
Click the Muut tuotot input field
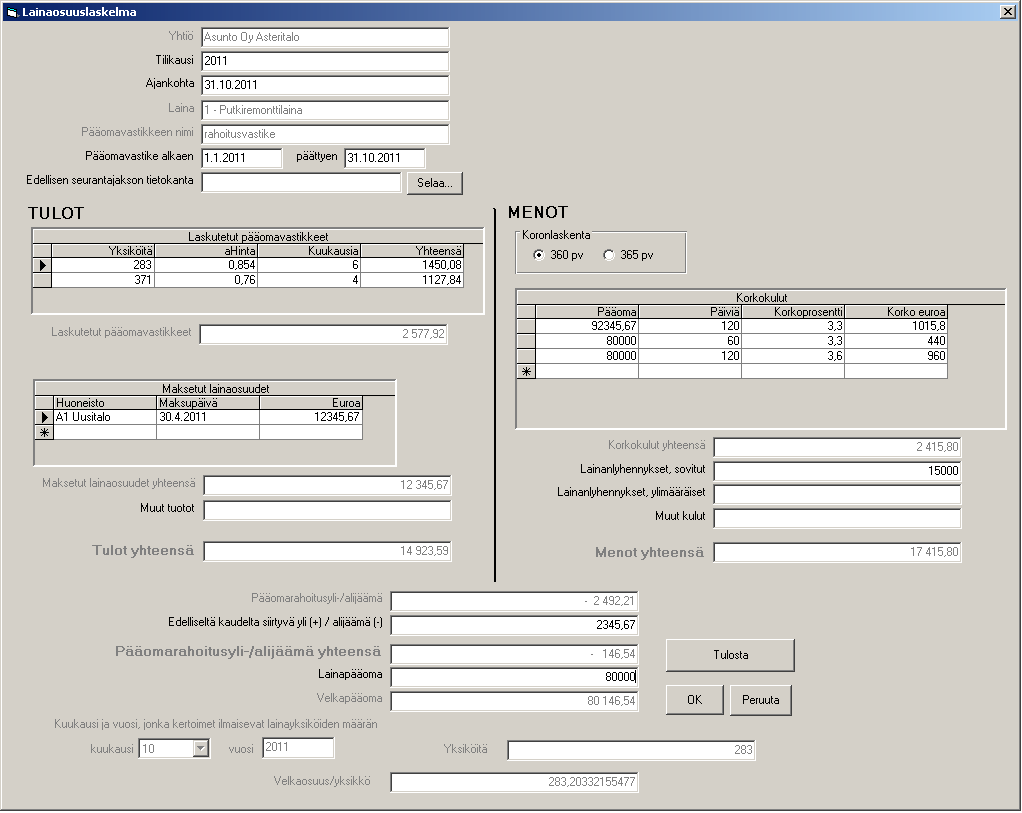(x=327, y=510)
